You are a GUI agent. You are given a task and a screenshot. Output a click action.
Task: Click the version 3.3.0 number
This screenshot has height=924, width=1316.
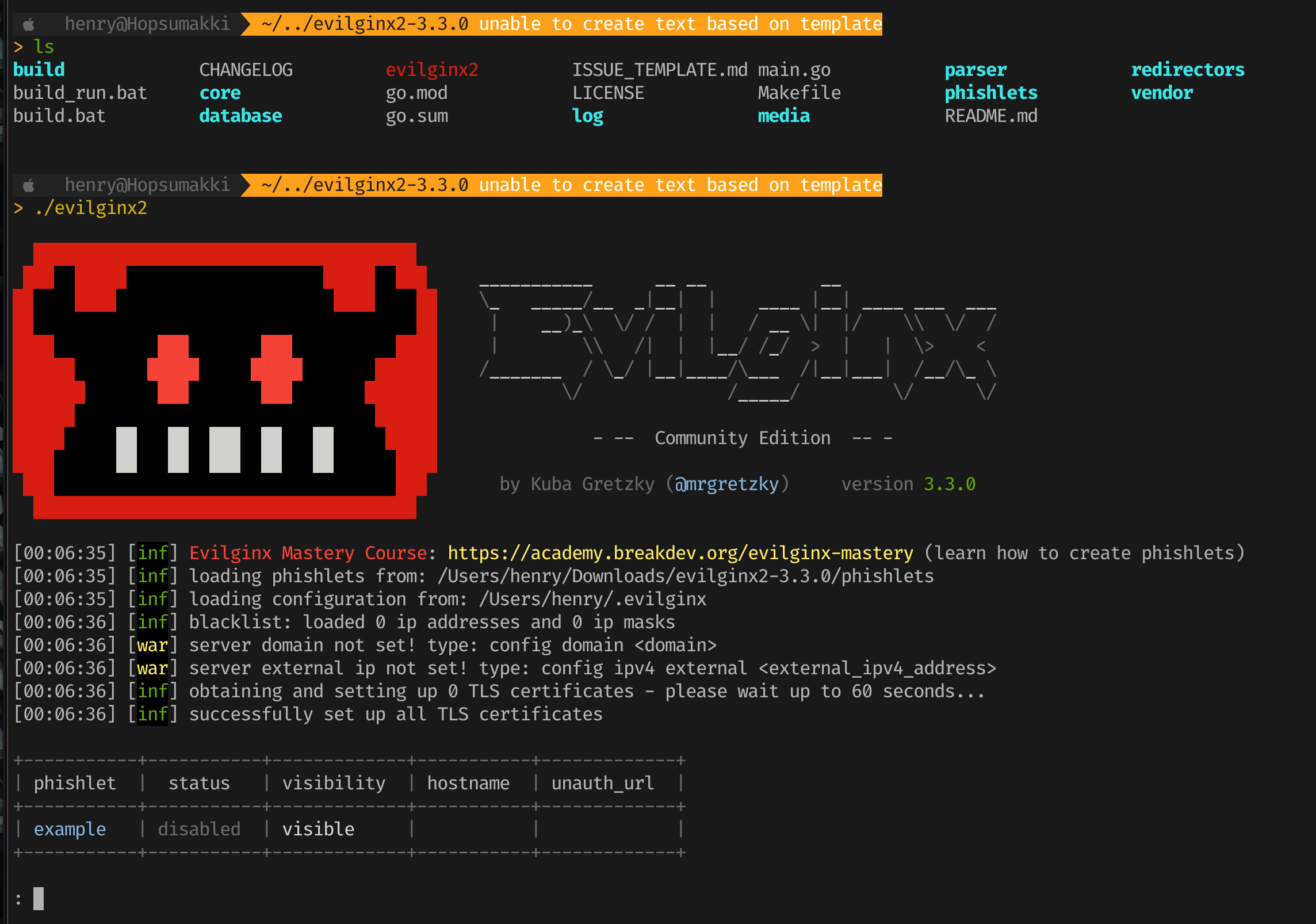click(x=949, y=484)
